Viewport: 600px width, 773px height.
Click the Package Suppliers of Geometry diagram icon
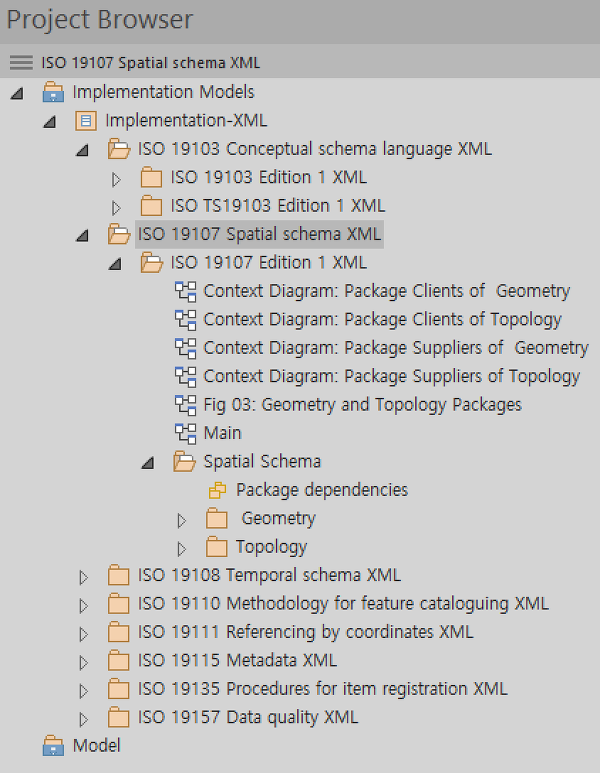pyautogui.click(x=185, y=348)
